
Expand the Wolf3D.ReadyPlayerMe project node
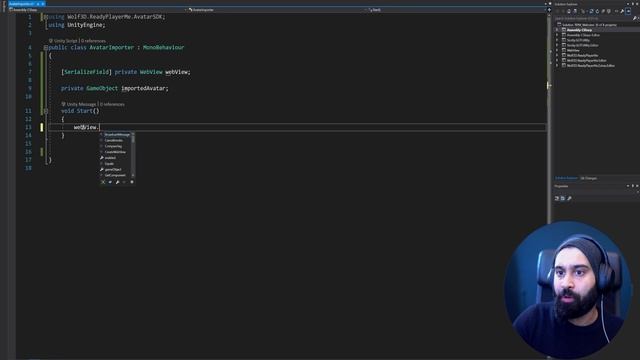[x=557, y=55]
